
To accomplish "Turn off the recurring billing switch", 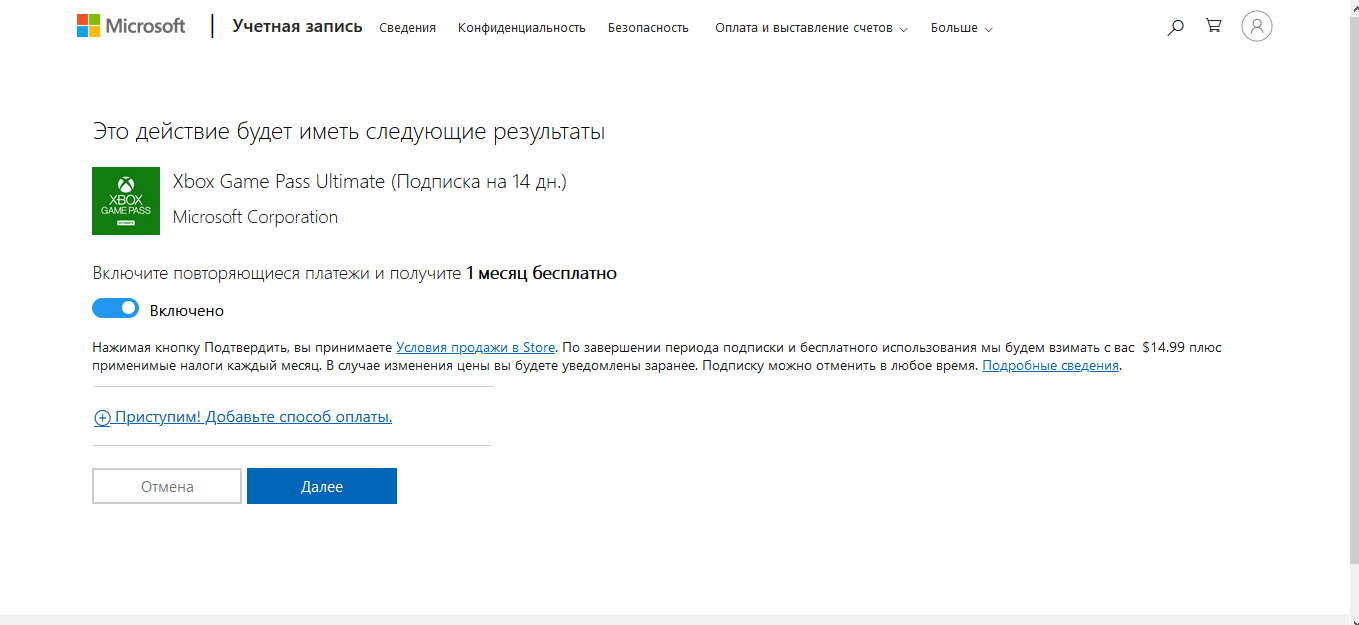I will 115,309.
